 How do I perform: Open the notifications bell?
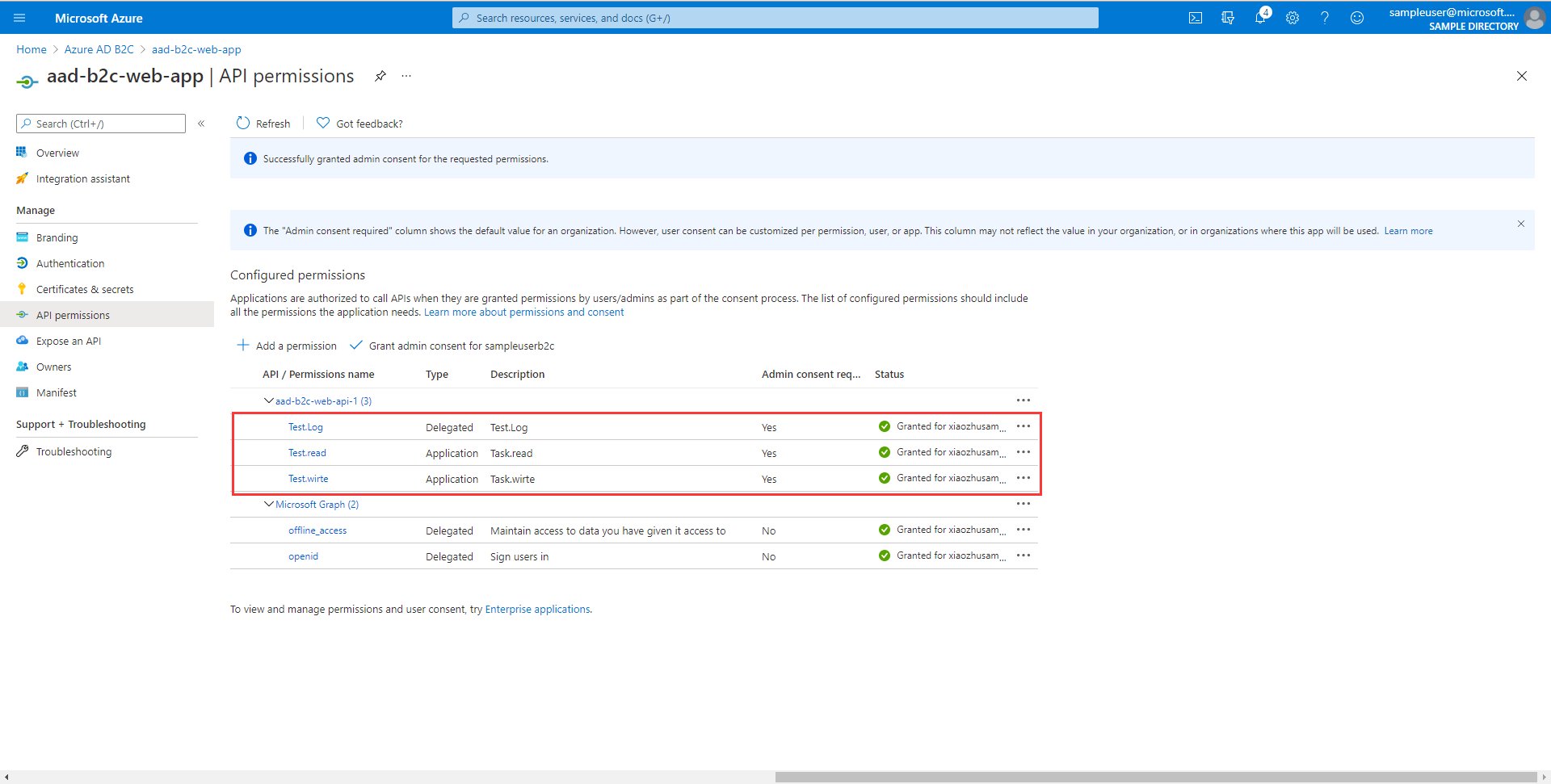(1261, 16)
